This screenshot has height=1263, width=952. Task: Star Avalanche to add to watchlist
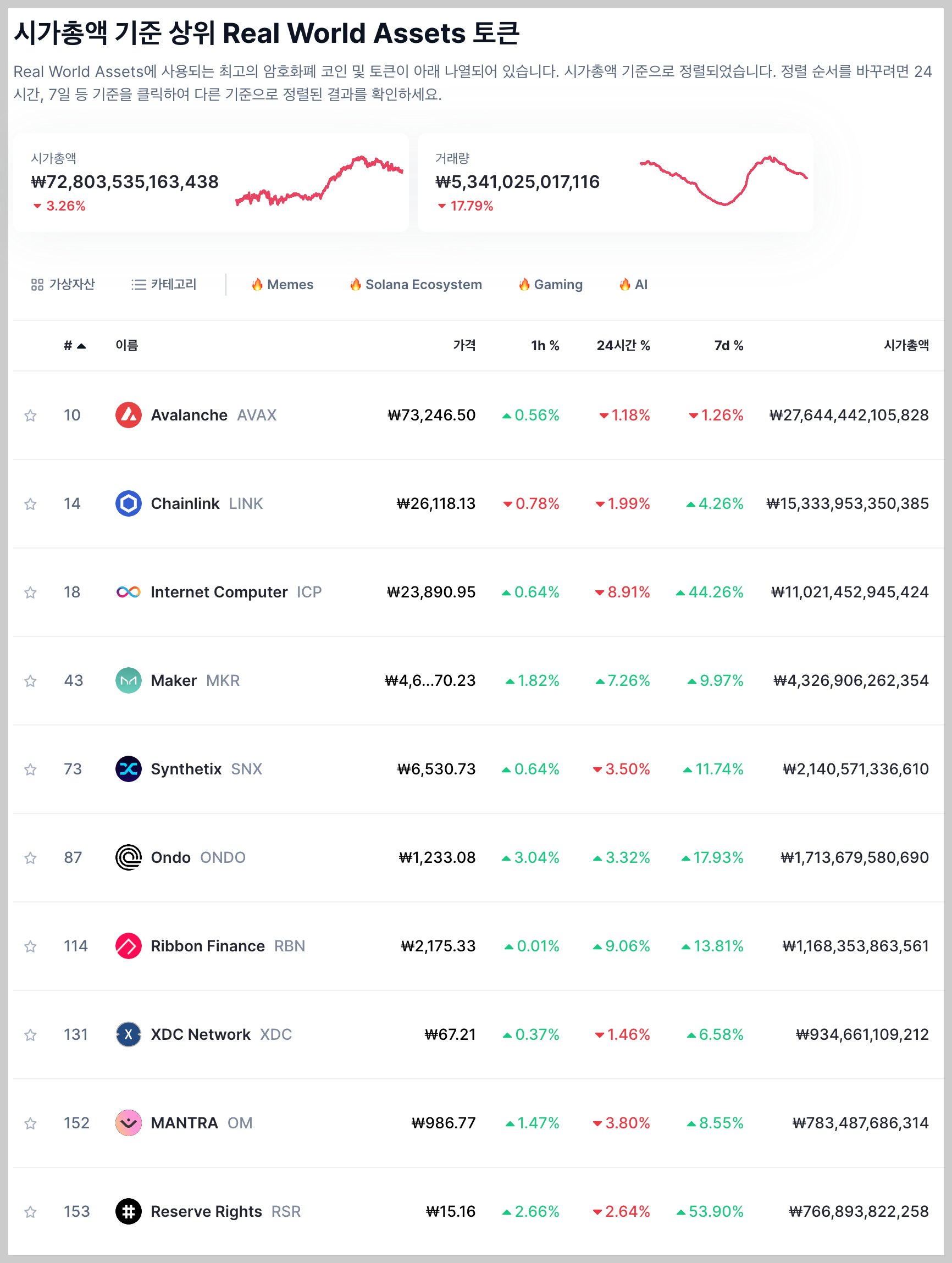click(30, 415)
